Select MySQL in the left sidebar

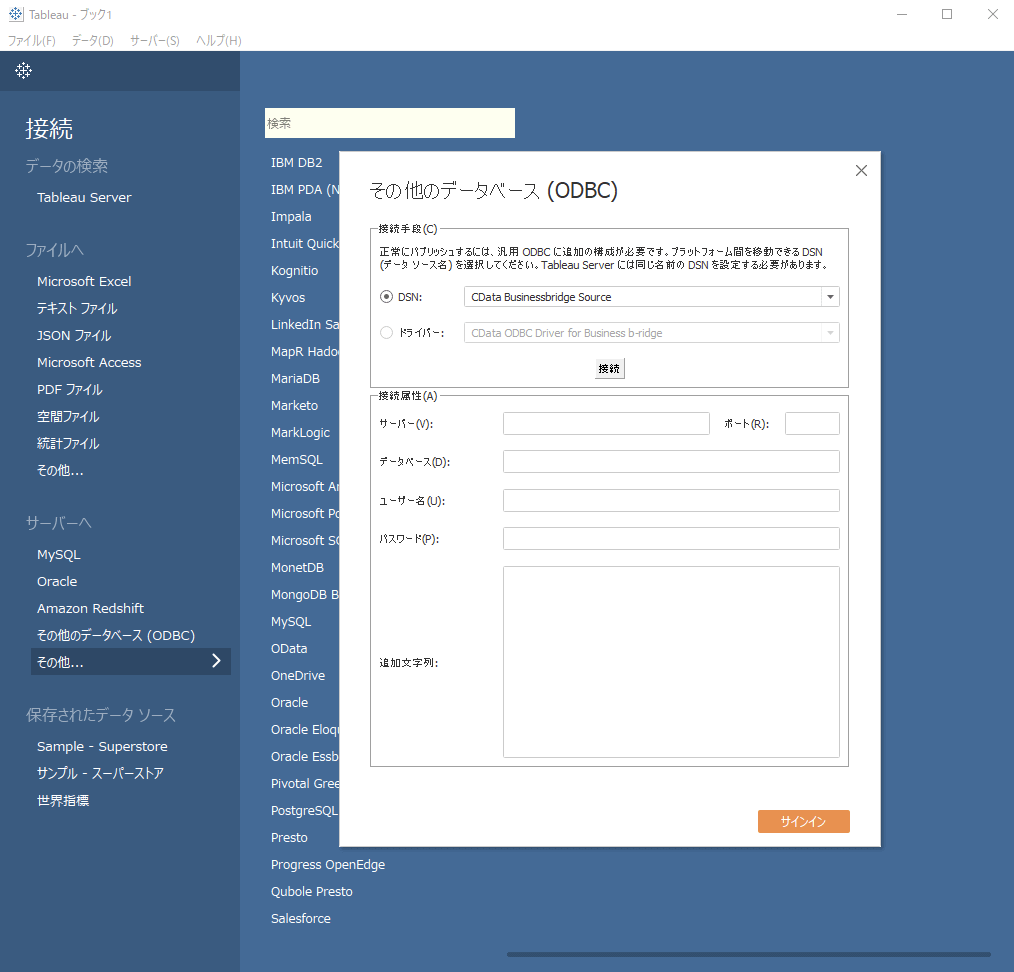click(x=59, y=554)
